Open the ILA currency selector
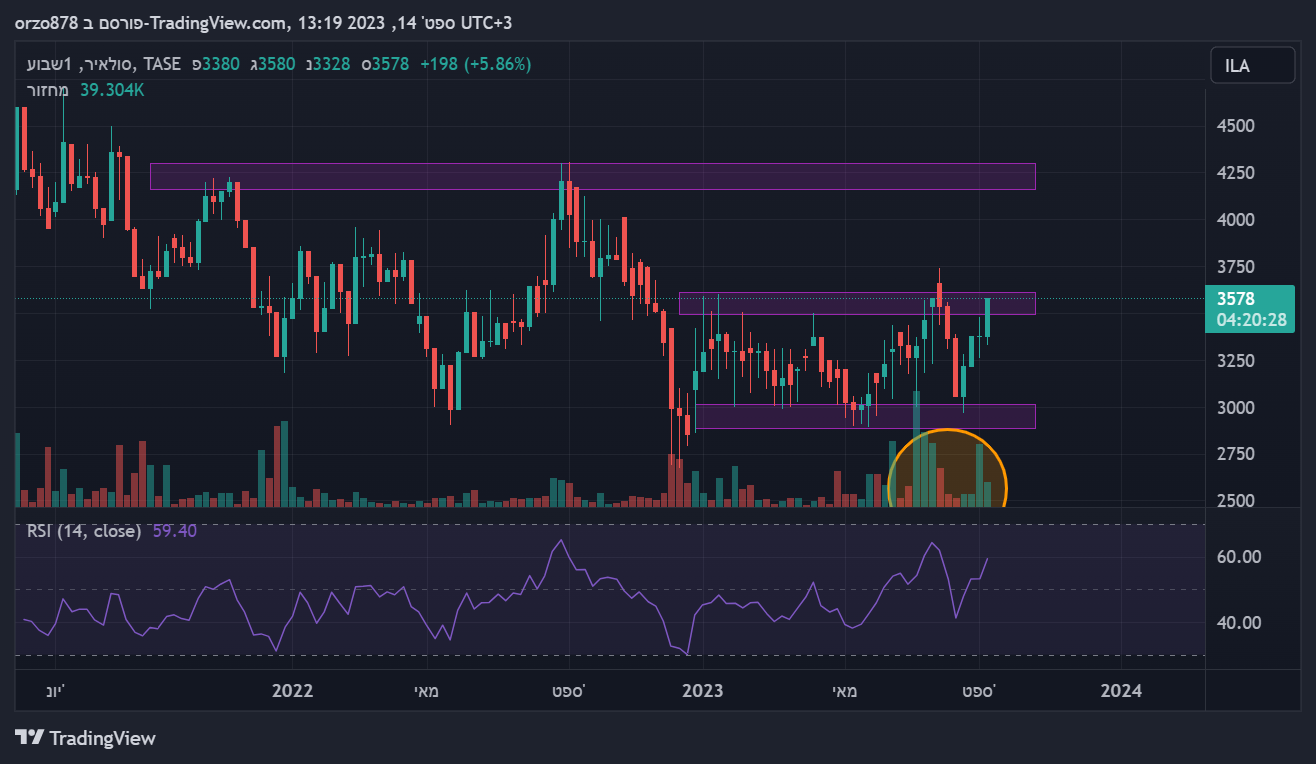The image size is (1316, 764). [1250, 67]
